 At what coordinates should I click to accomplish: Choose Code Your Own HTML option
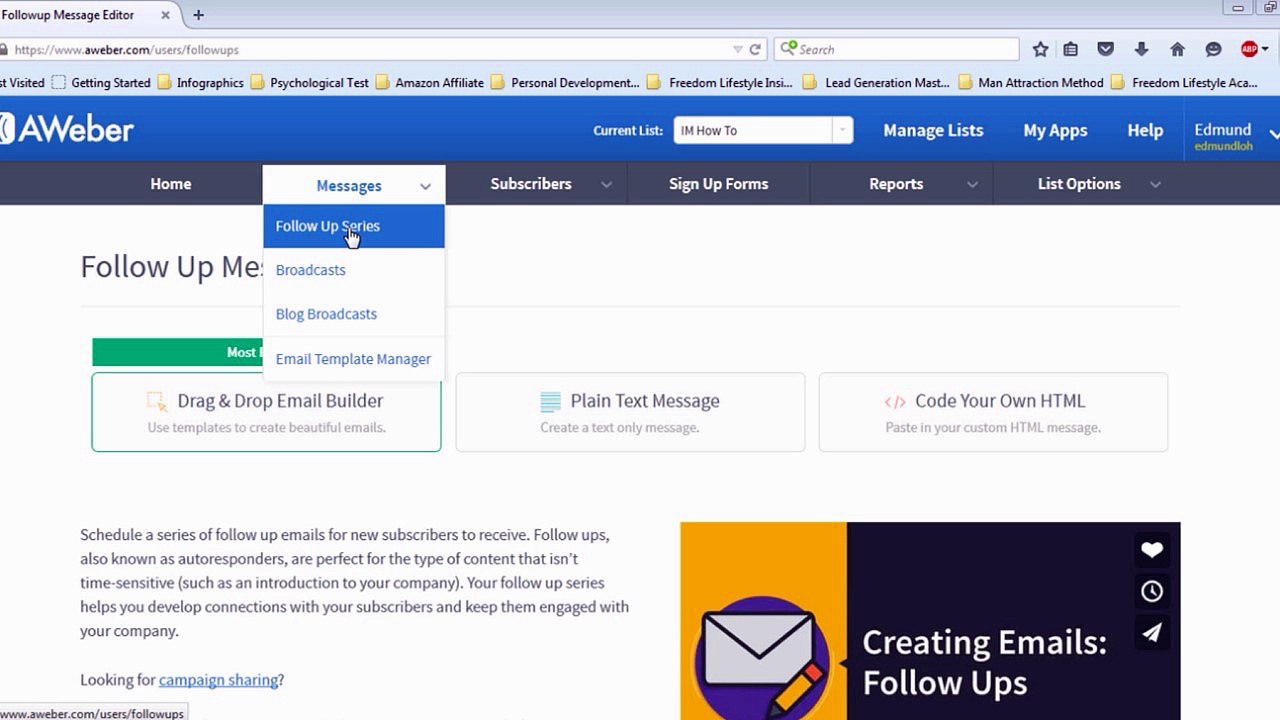pos(993,412)
